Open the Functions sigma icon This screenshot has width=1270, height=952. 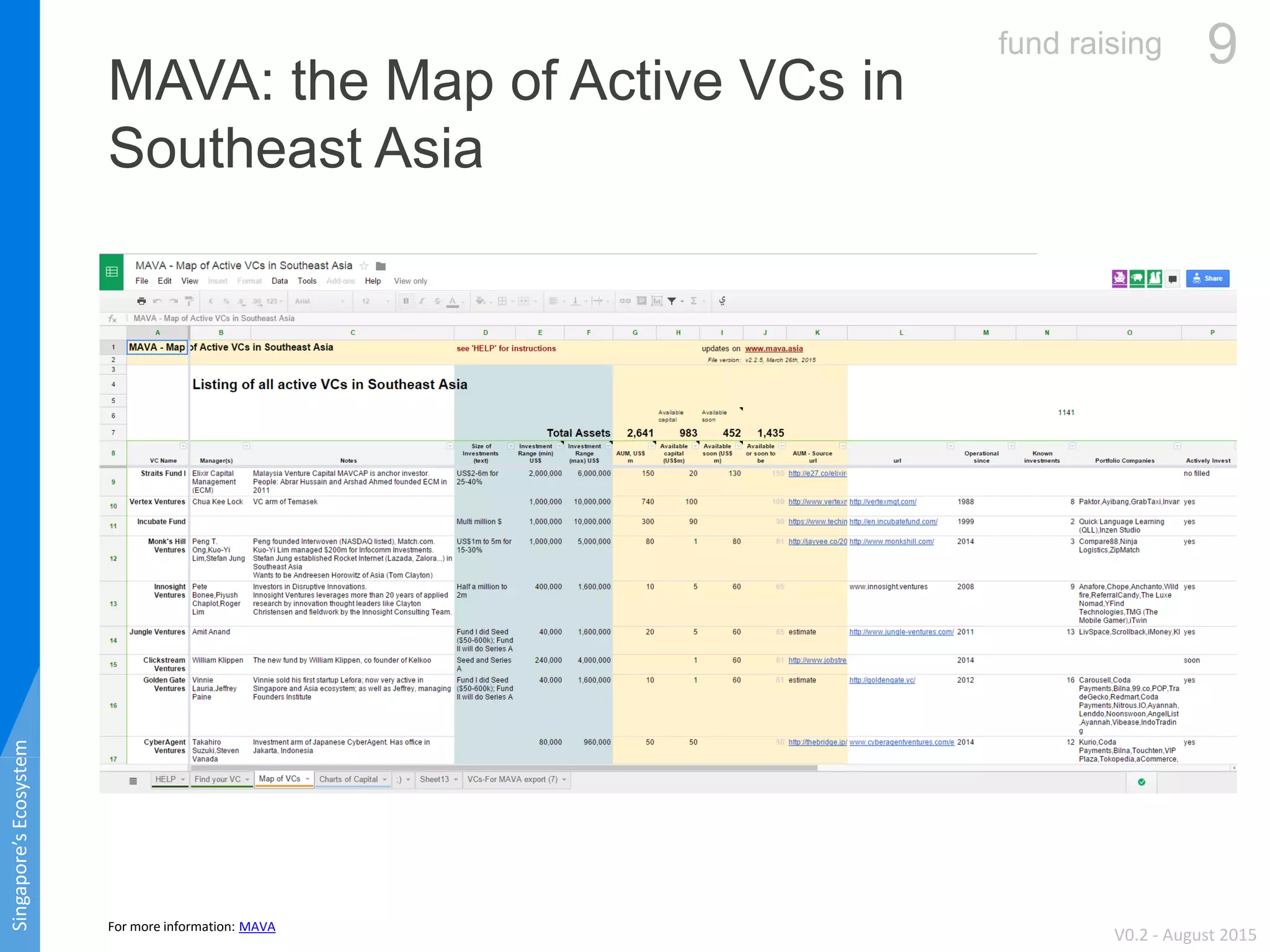694,301
